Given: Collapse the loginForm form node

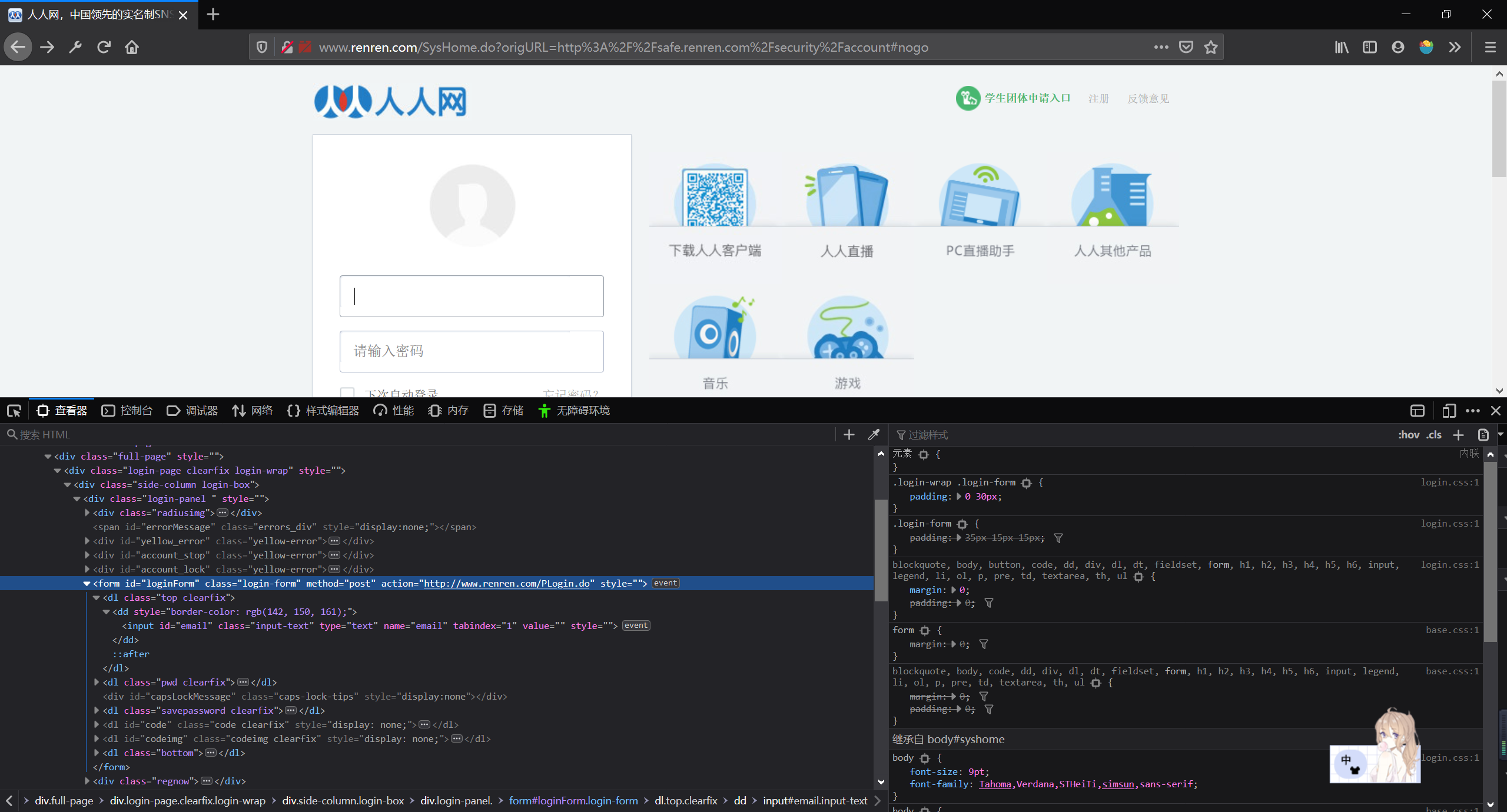Looking at the screenshot, I should click(x=87, y=584).
